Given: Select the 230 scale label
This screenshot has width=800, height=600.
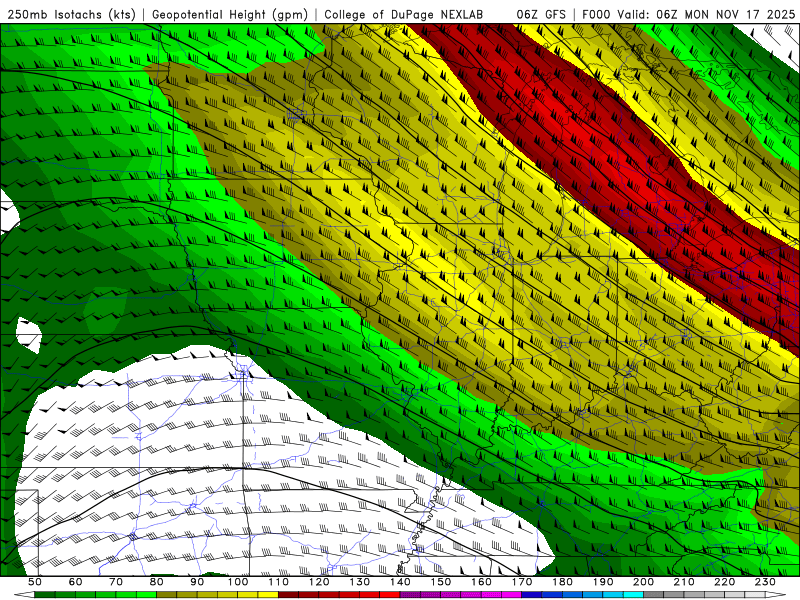Looking at the screenshot, I should tap(765, 582).
